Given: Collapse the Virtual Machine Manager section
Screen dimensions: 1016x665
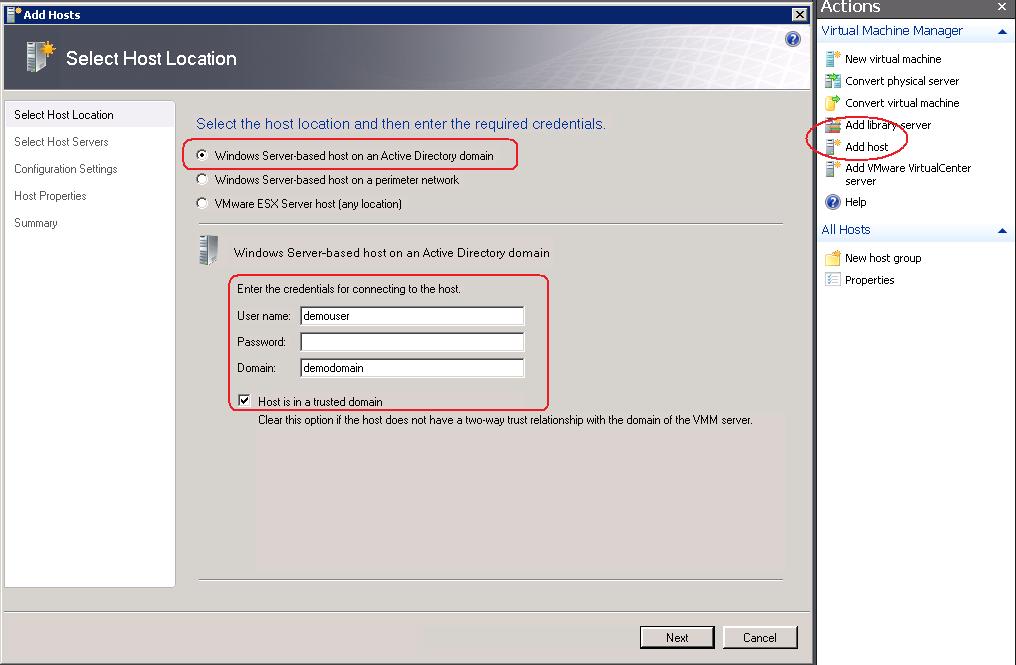Looking at the screenshot, I should (x=1002, y=32).
